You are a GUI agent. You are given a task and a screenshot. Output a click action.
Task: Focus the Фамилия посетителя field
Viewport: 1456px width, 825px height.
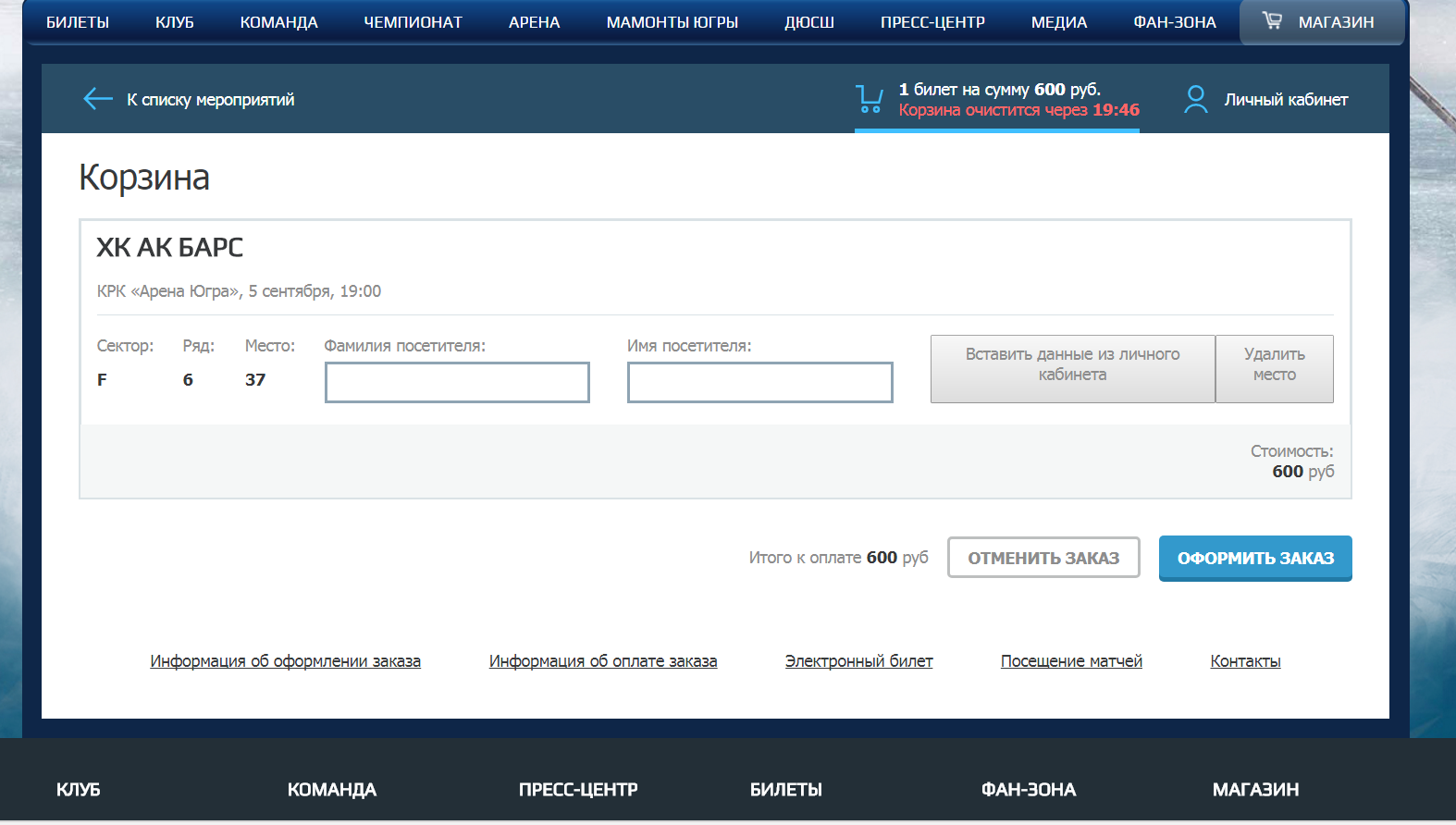click(457, 382)
